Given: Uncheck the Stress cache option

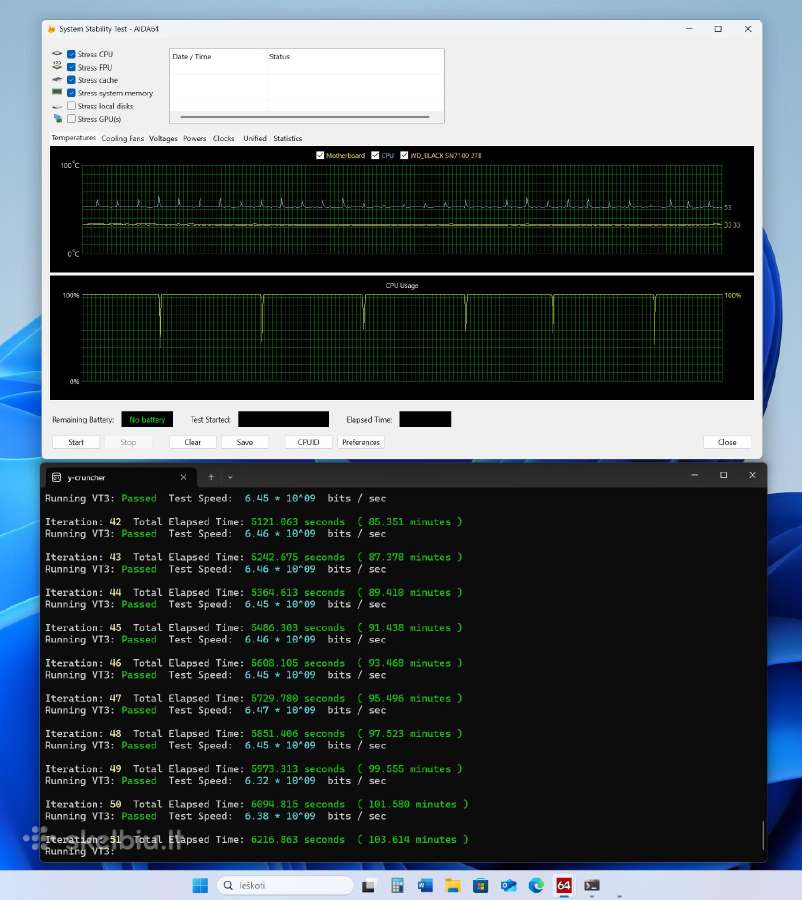Looking at the screenshot, I should [71, 80].
